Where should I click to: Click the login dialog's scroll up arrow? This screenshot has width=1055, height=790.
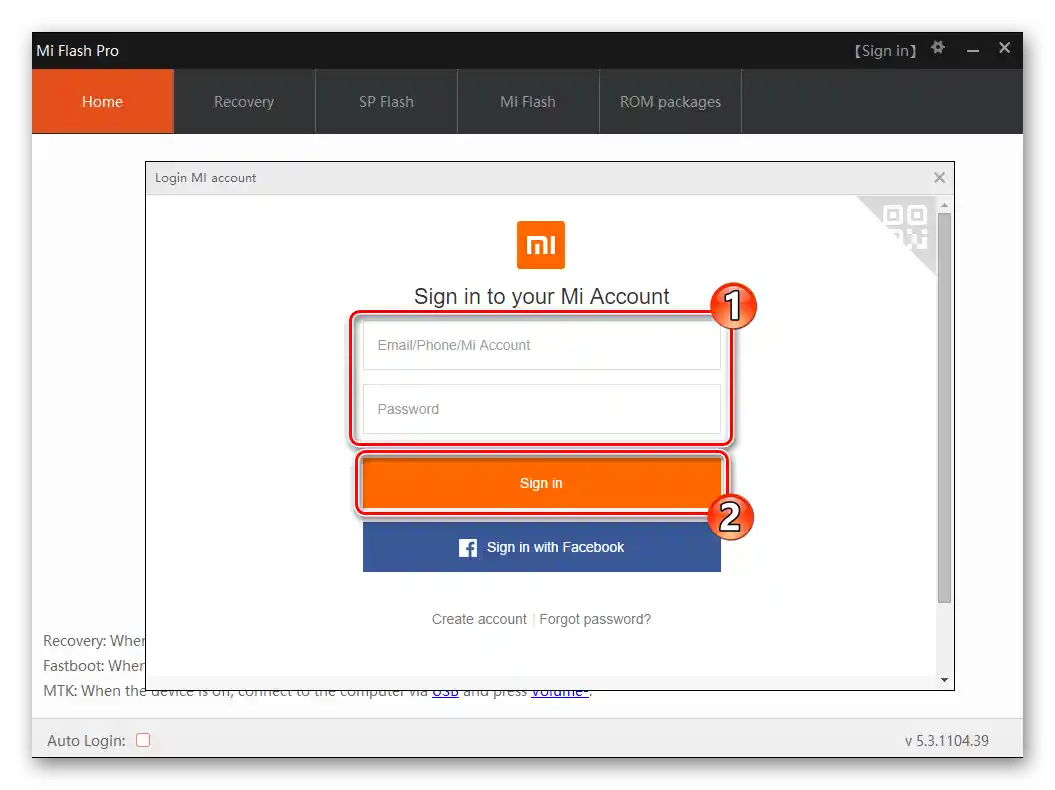click(x=945, y=205)
